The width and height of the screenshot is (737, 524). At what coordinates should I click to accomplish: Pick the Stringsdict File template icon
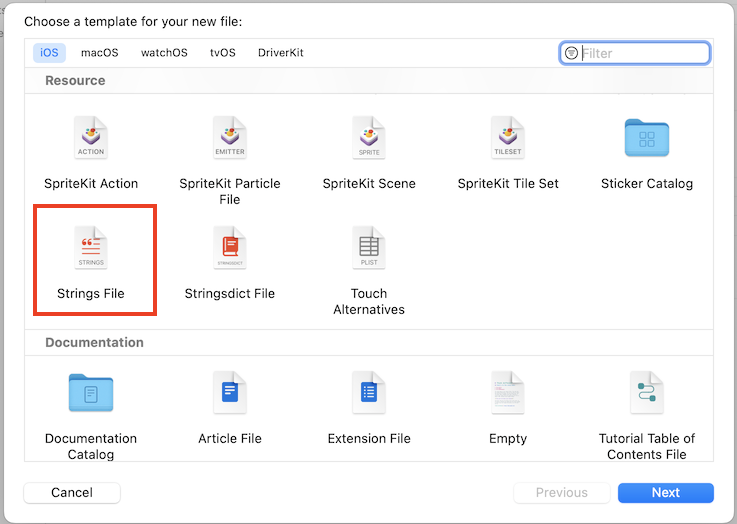230,248
